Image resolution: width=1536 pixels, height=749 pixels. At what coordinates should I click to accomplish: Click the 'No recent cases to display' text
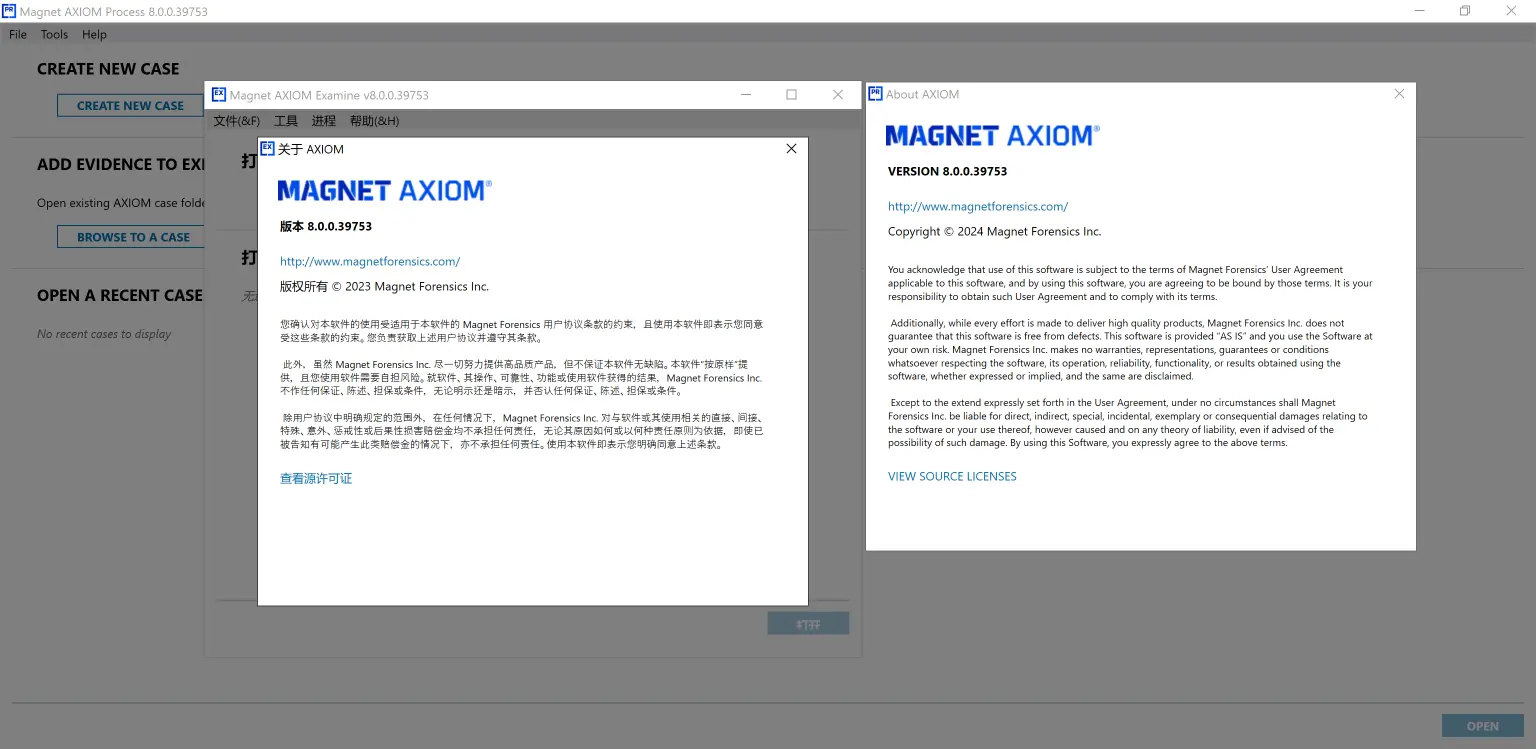click(104, 334)
